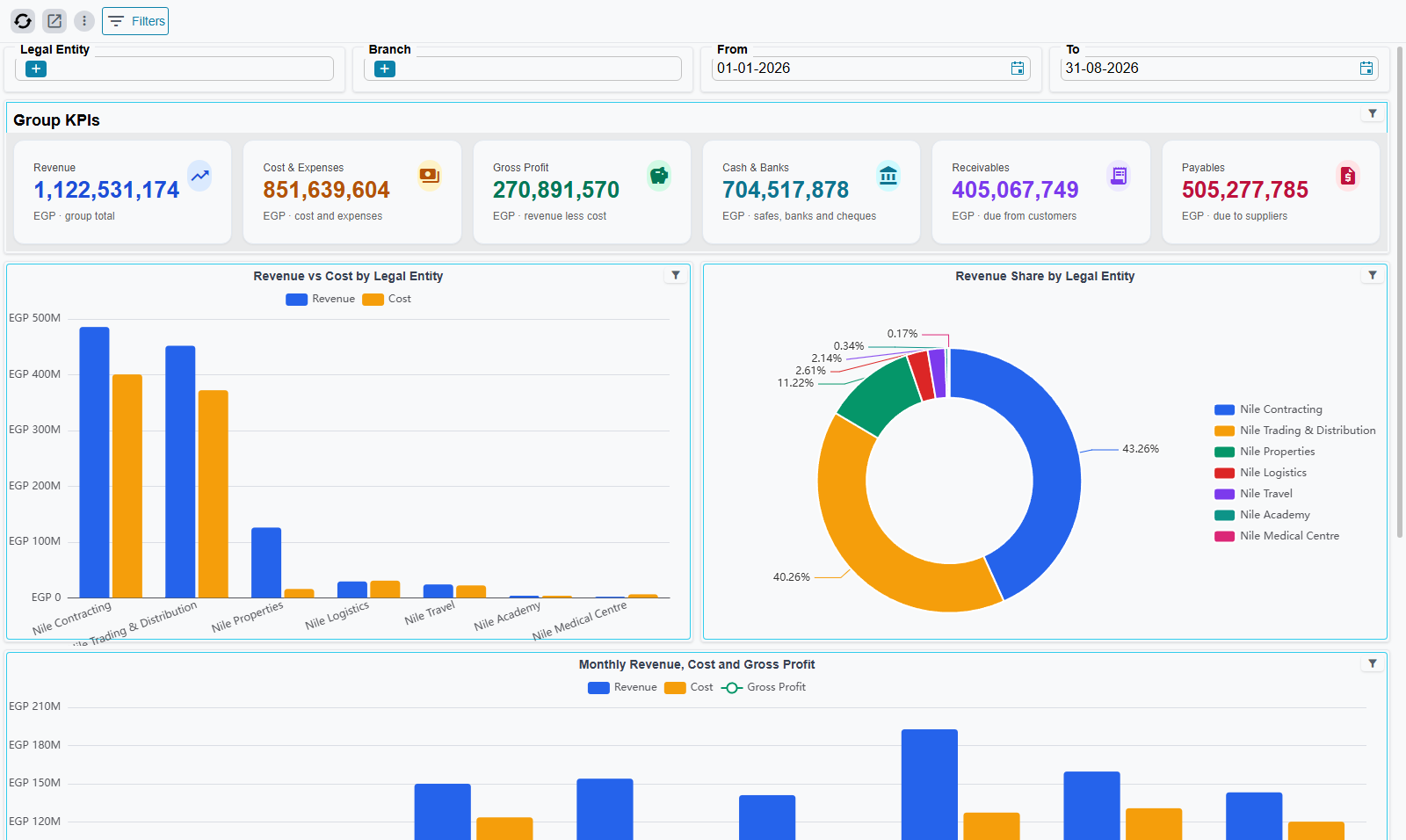Click the Revenue trend arrow icon
This screenshot has width=1406, height=840.
pyautogui.click(x=200, y=176)
